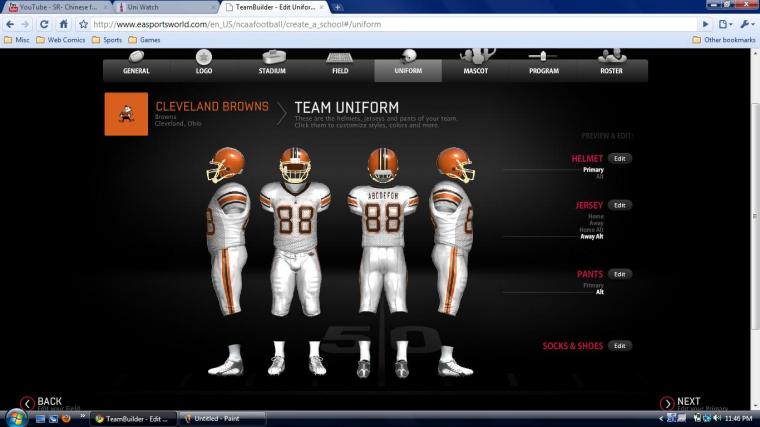Open the Other bookmarks folder
760x427 pixels.
click(724, 40)
